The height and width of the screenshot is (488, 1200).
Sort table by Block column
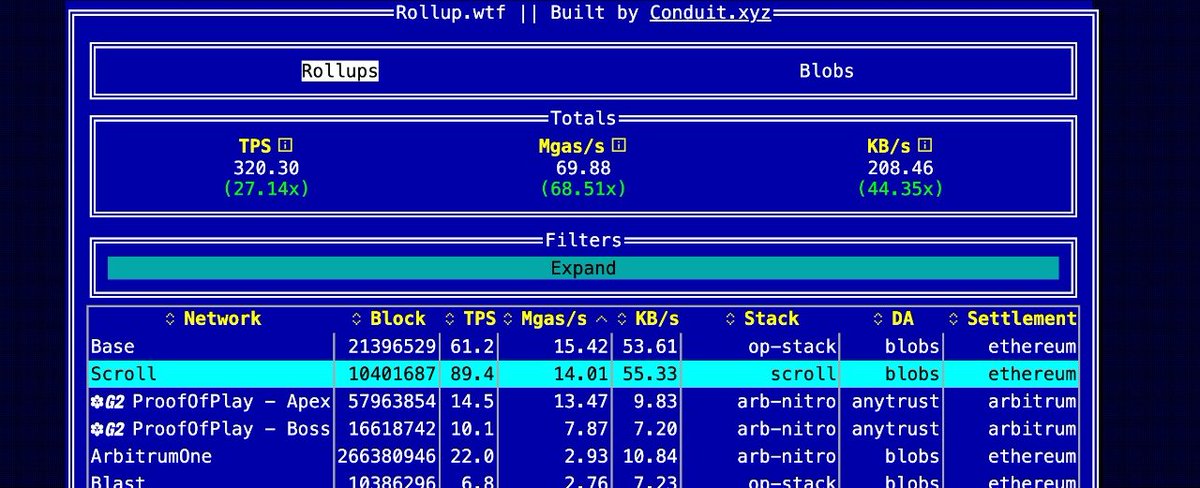[x=389, y=319]
